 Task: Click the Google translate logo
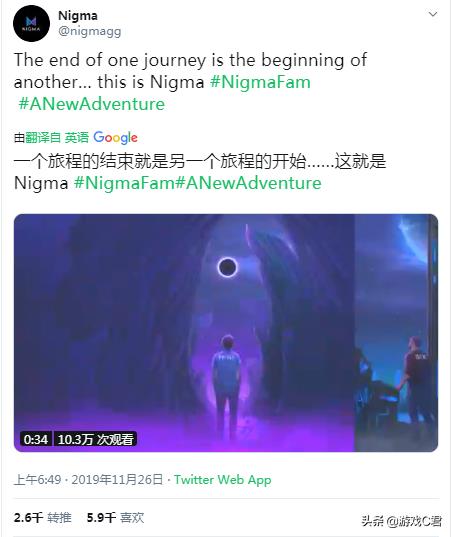(x=115, y=138)
